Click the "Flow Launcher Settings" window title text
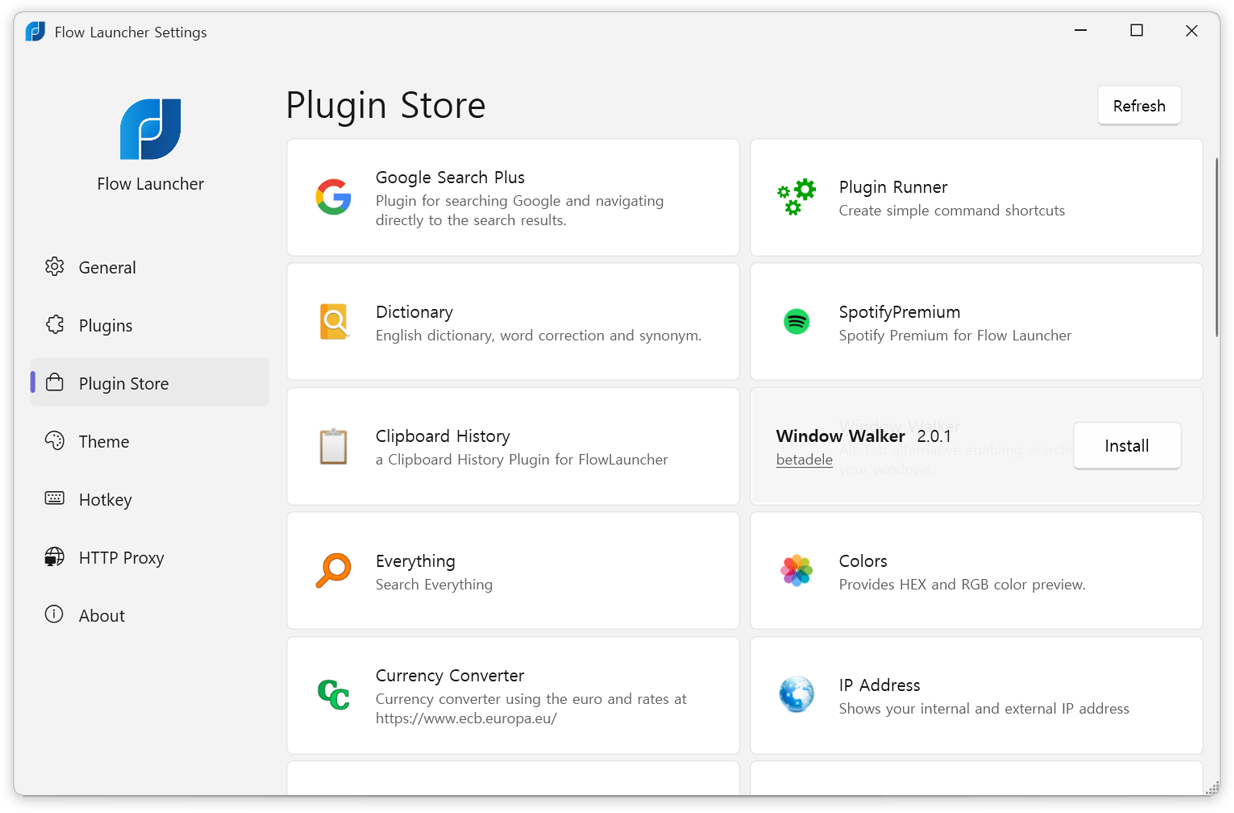 [131, 32]
